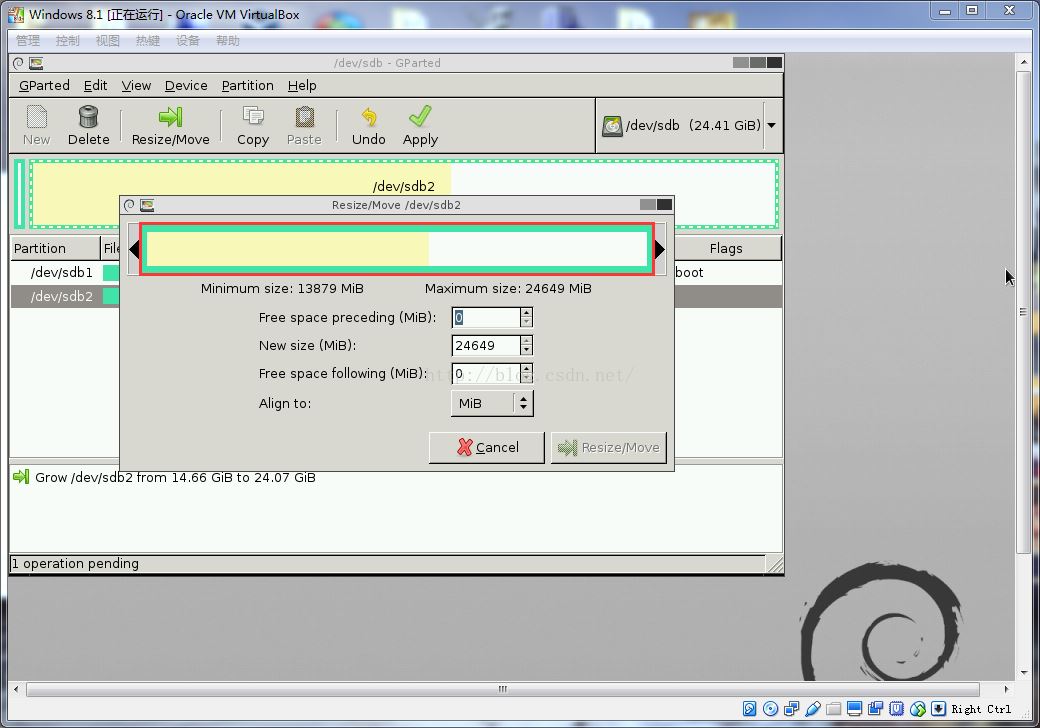Open the Device menu

186,86
